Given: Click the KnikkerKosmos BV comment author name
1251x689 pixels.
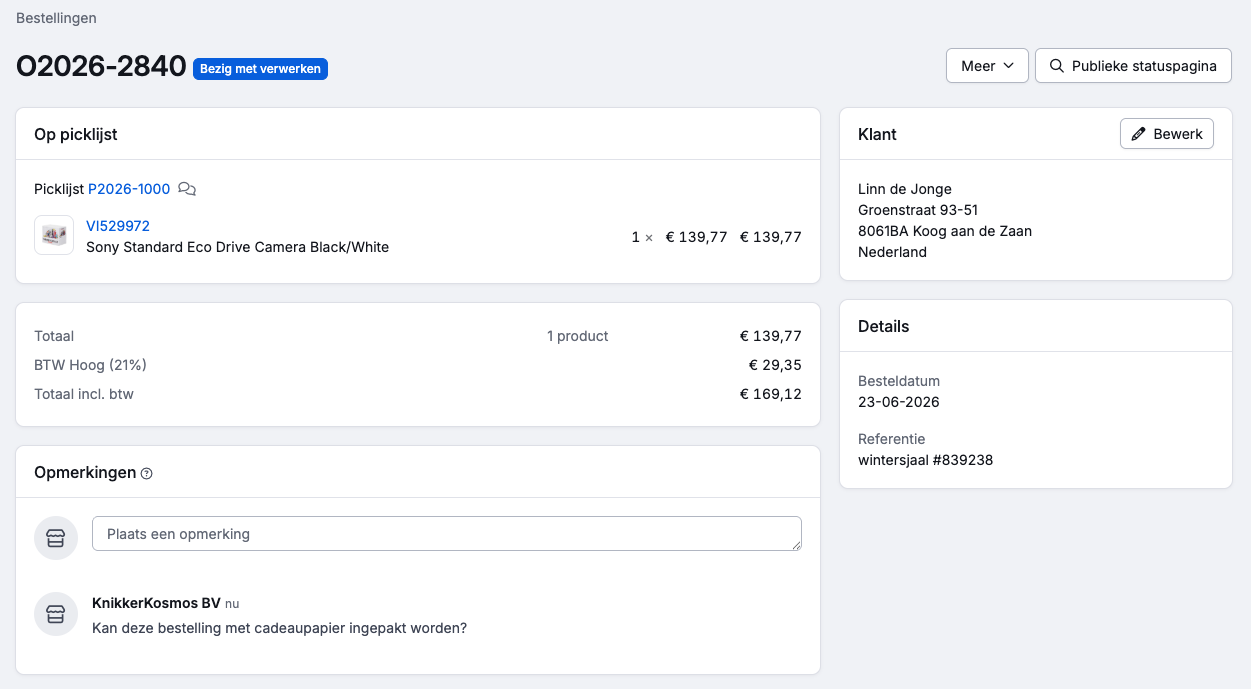Looking at the screenshot, I should click(x=156, y=603).
